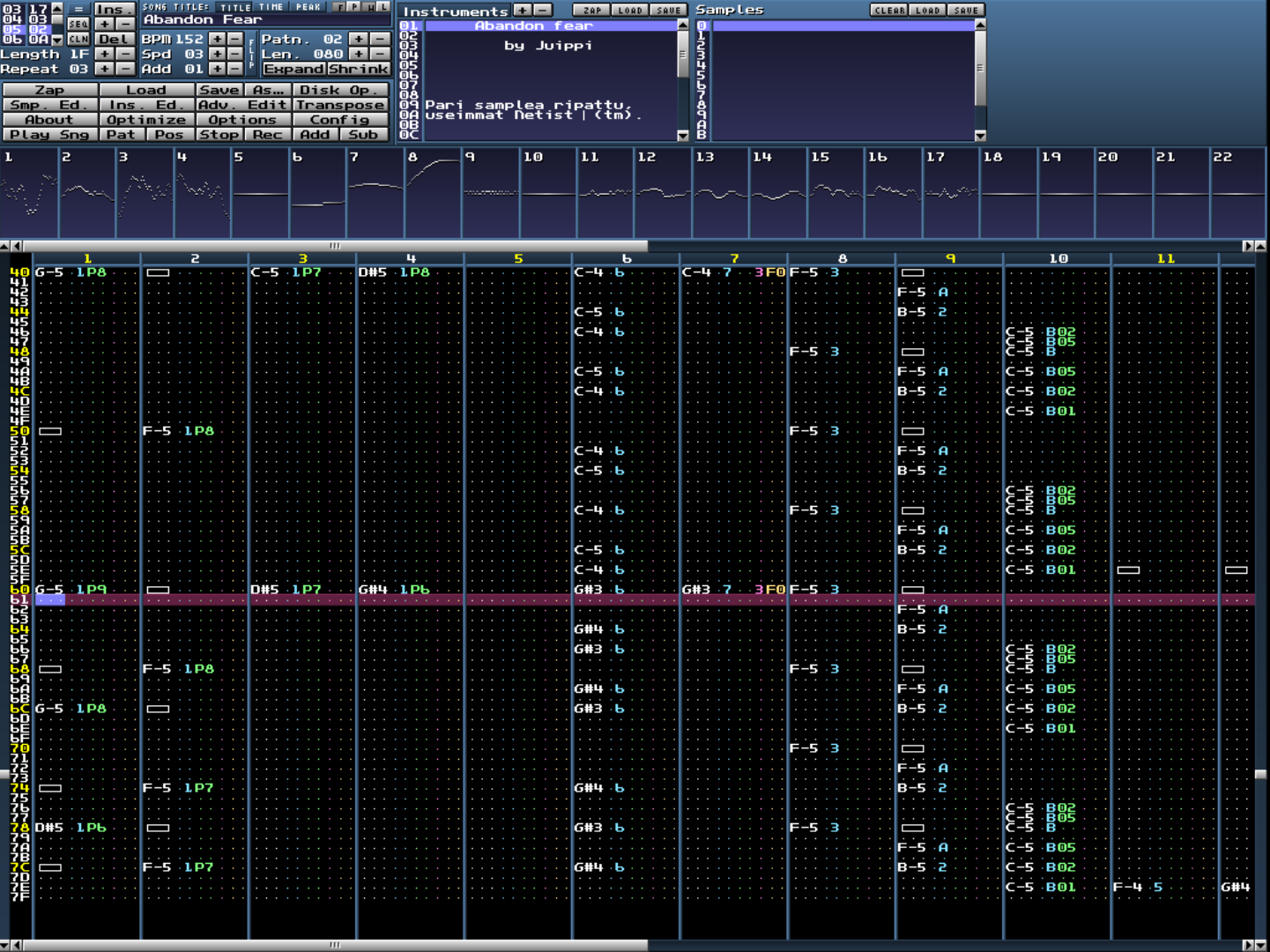The image size is (1270, 952).
Task: Increase the BPM with plus button
Action: pyautogui.click(x=217, y=39)
